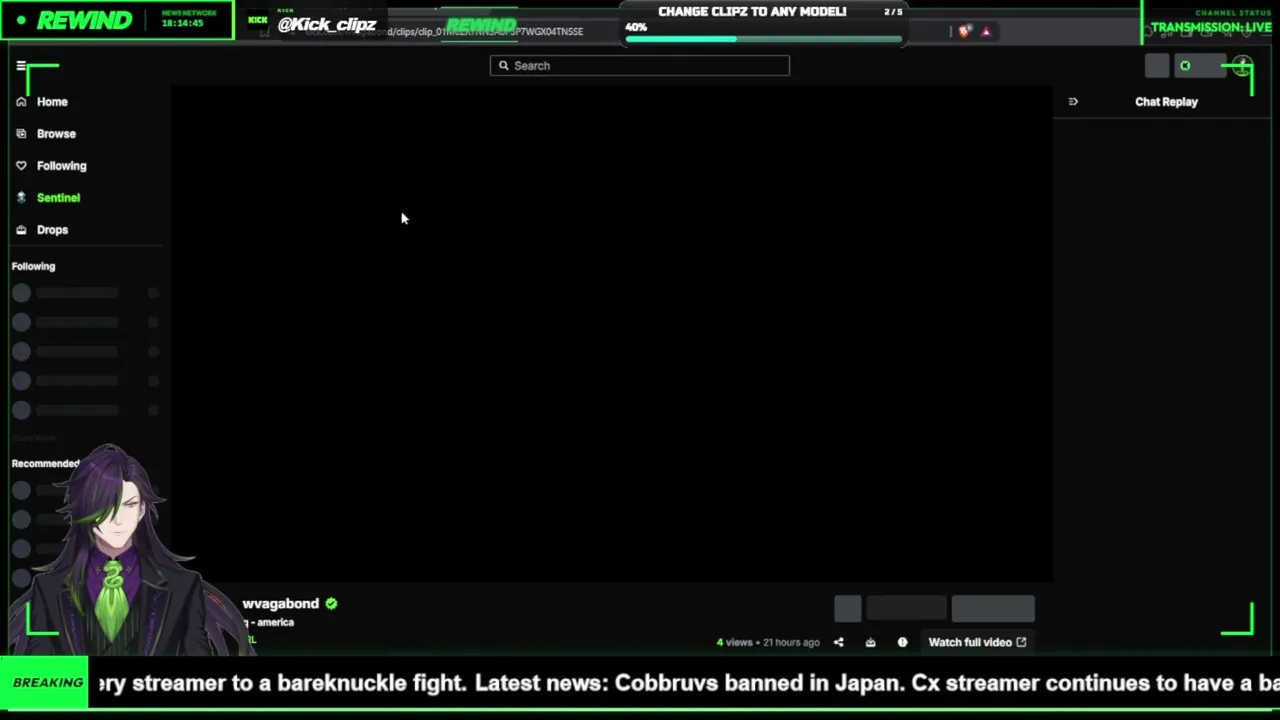Click the green Kick logo icon in header
The image size is (1280, 720).
tap(1185, 66)
